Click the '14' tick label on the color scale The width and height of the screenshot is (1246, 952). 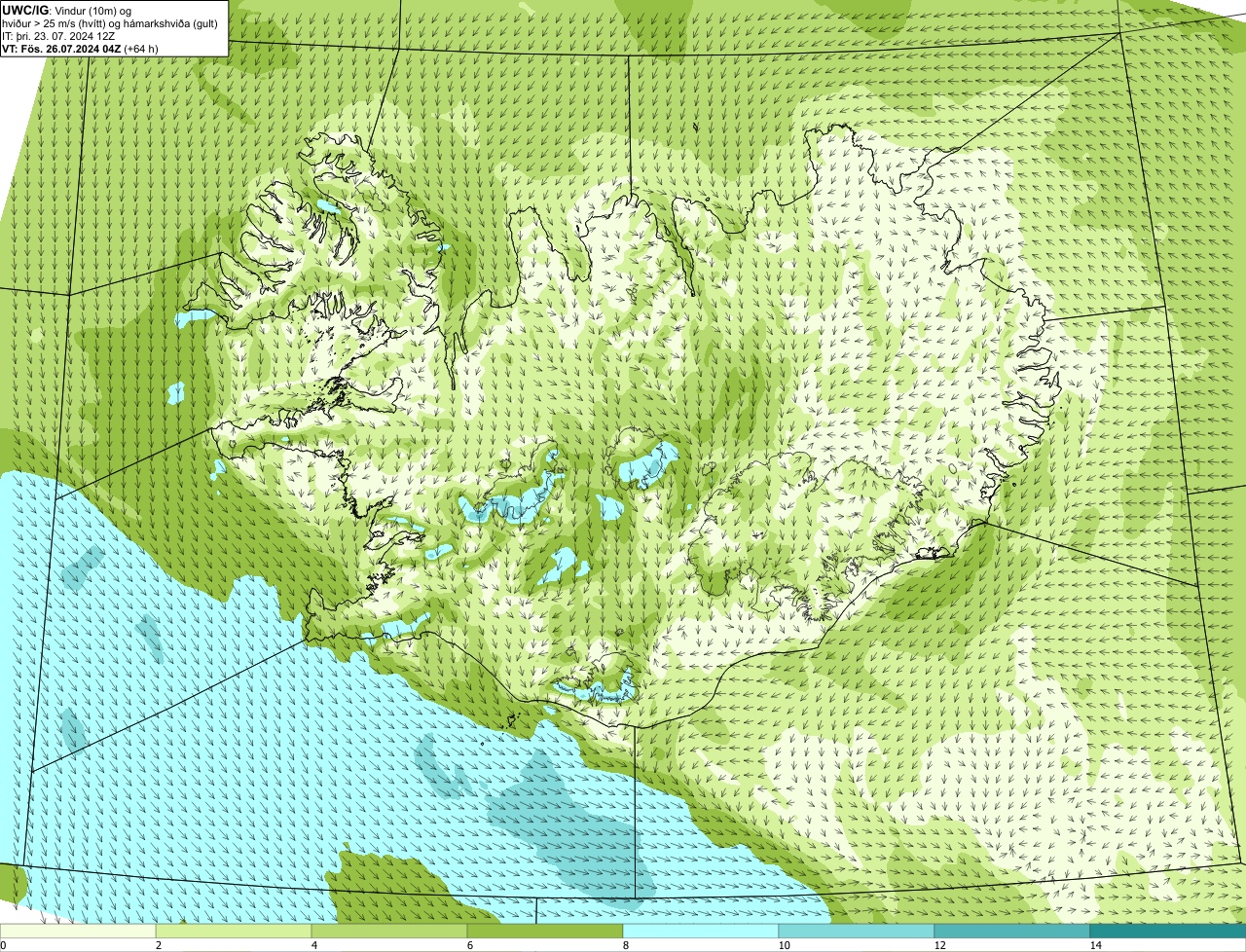pos(1095,945)
